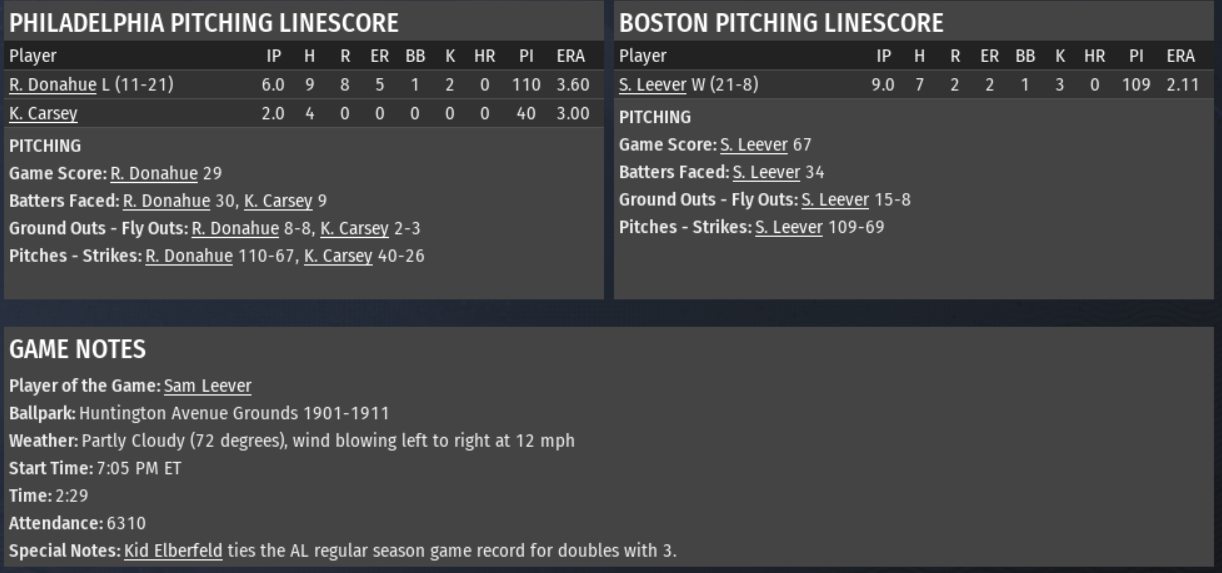Click ERA column header in Philadelphia table
Image resolution: width=1222 pixels, height=573 pixels.
[570, 56]
